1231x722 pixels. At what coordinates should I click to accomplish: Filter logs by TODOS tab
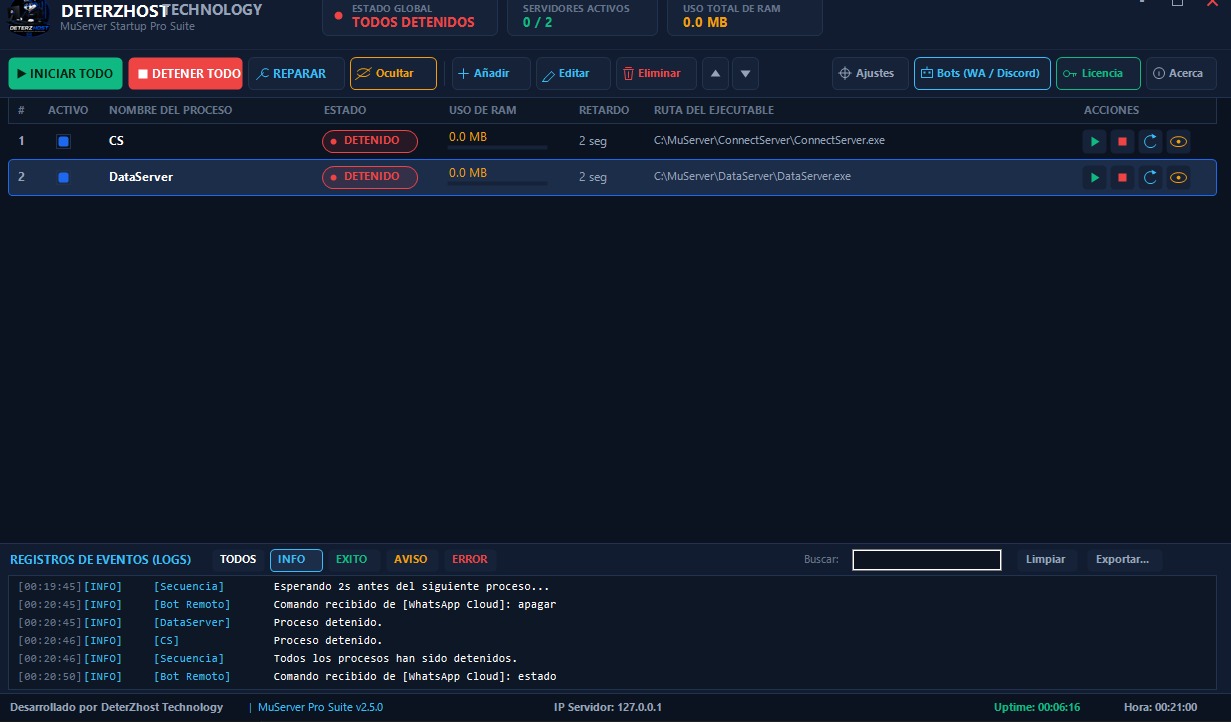tap(238, 560)
